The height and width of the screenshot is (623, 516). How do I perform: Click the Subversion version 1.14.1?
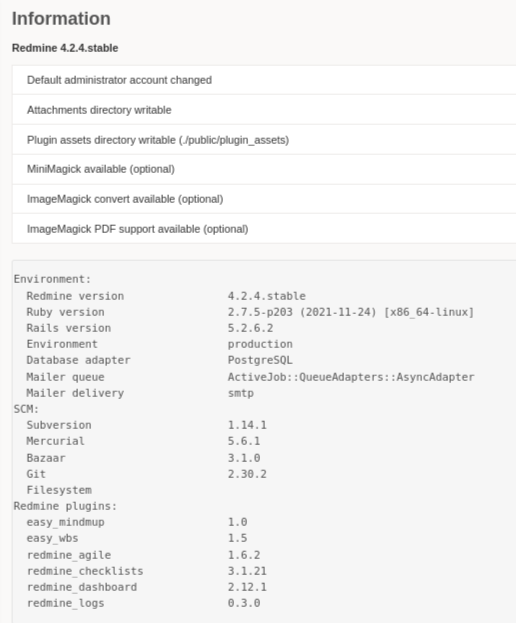point(247,425)
